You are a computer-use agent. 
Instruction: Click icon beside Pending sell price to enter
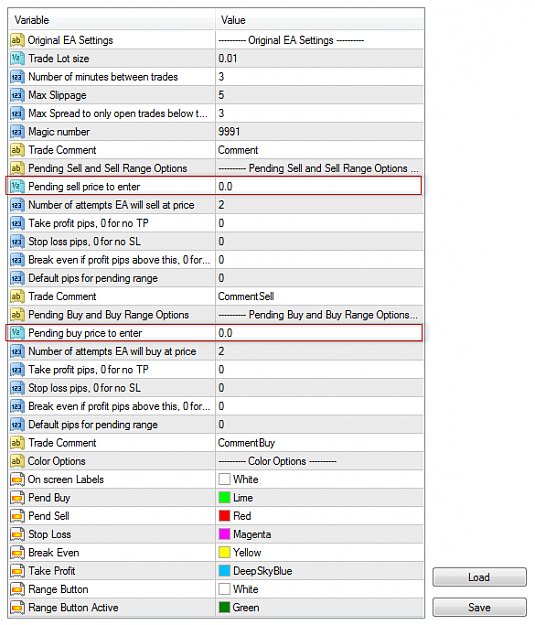coord(17,187)
